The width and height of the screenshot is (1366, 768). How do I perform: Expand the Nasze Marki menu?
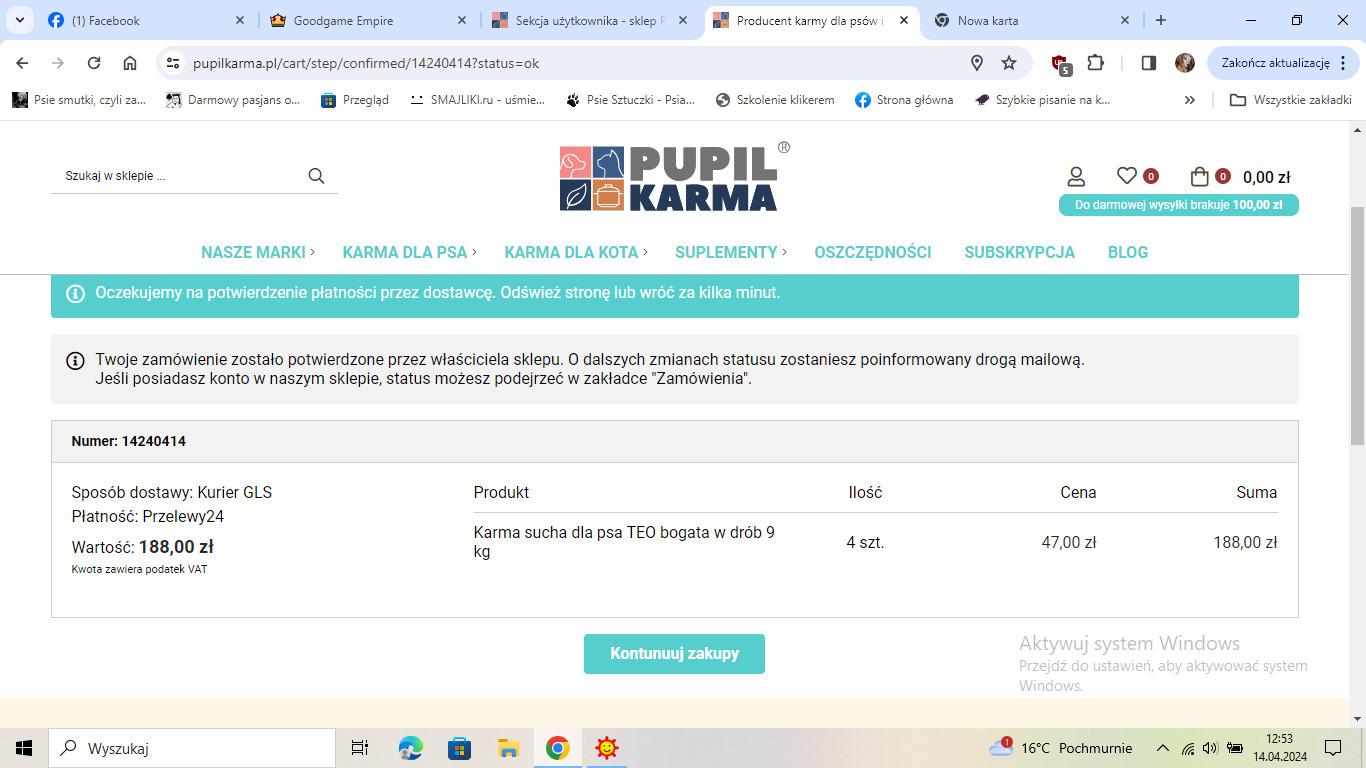pyautogui.click(x=257, y=252)
